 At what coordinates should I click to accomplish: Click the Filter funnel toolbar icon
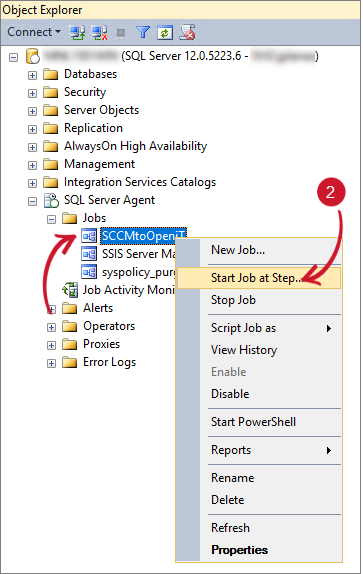coord(143,33)
